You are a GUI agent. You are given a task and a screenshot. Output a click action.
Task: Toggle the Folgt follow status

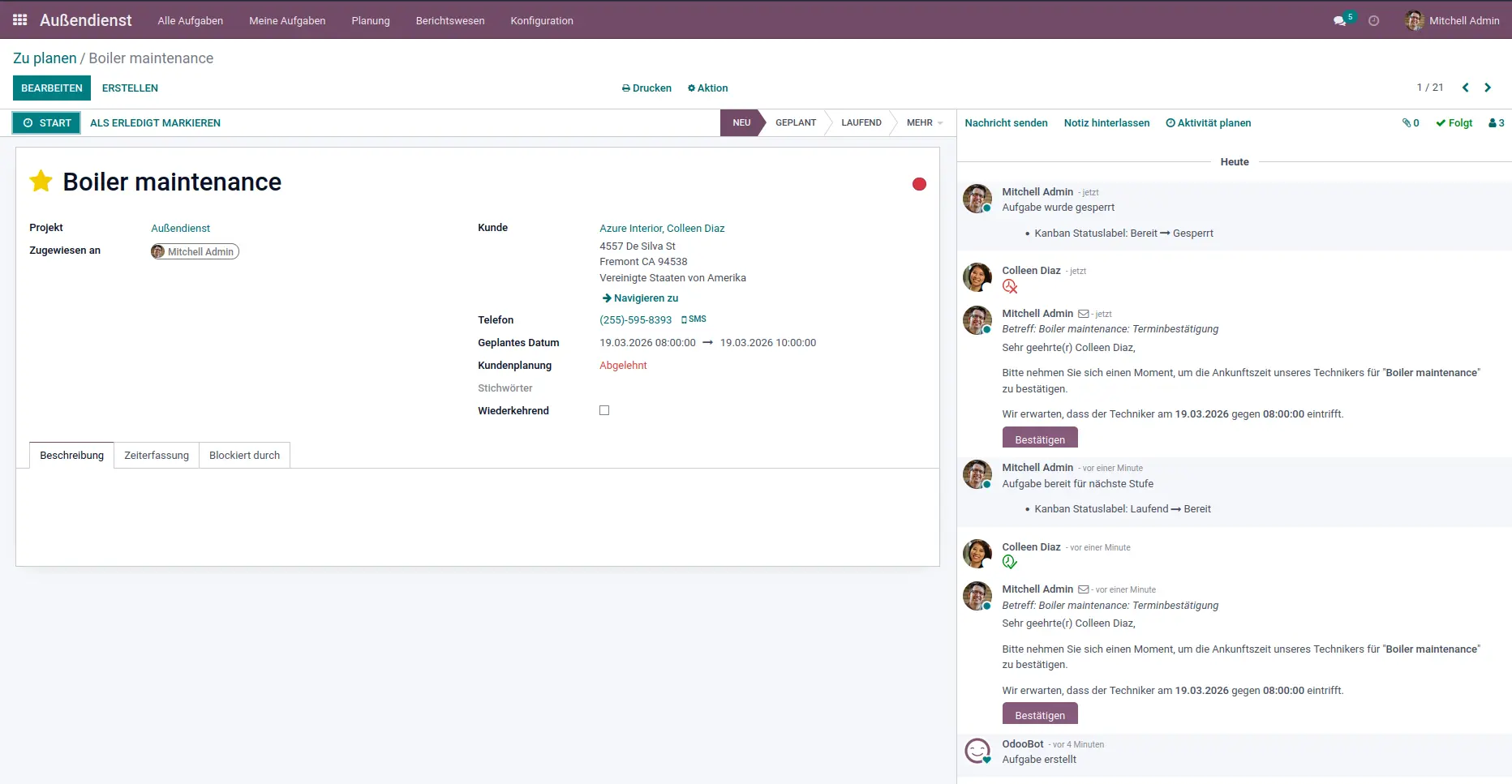[x=1454, y=123]
